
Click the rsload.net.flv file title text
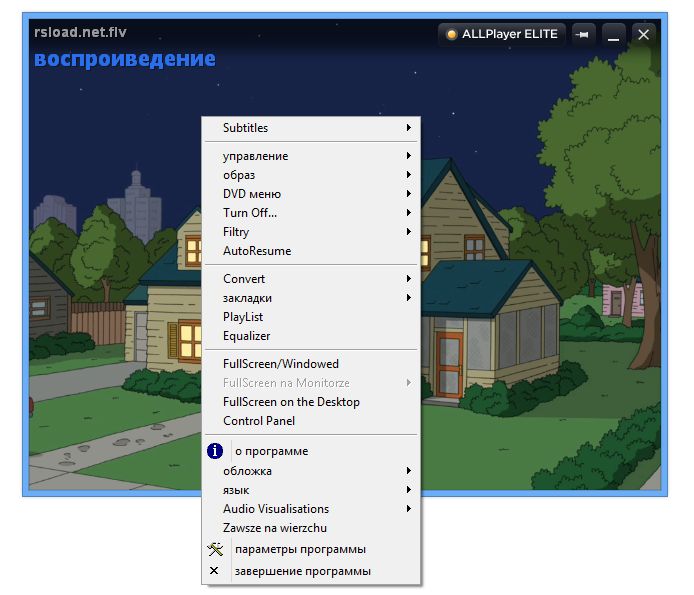pos(80,32)
